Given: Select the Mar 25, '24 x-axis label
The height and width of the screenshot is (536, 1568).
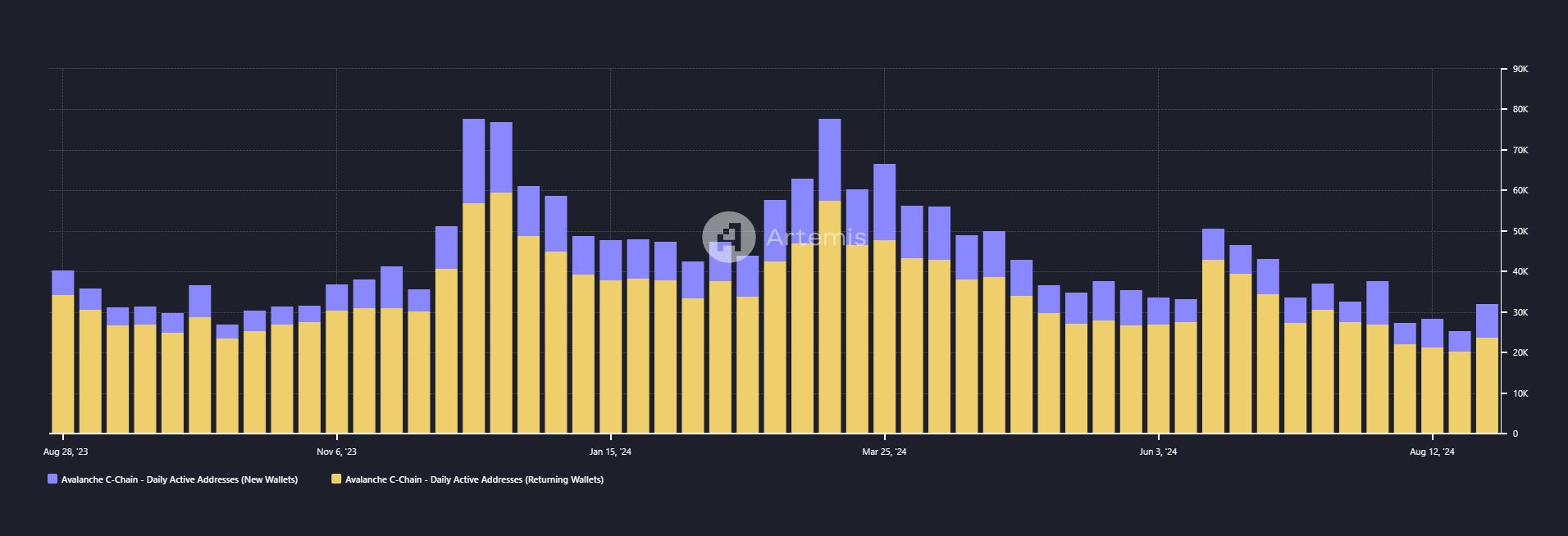Looking at the screenshot, I should [884, 452].
